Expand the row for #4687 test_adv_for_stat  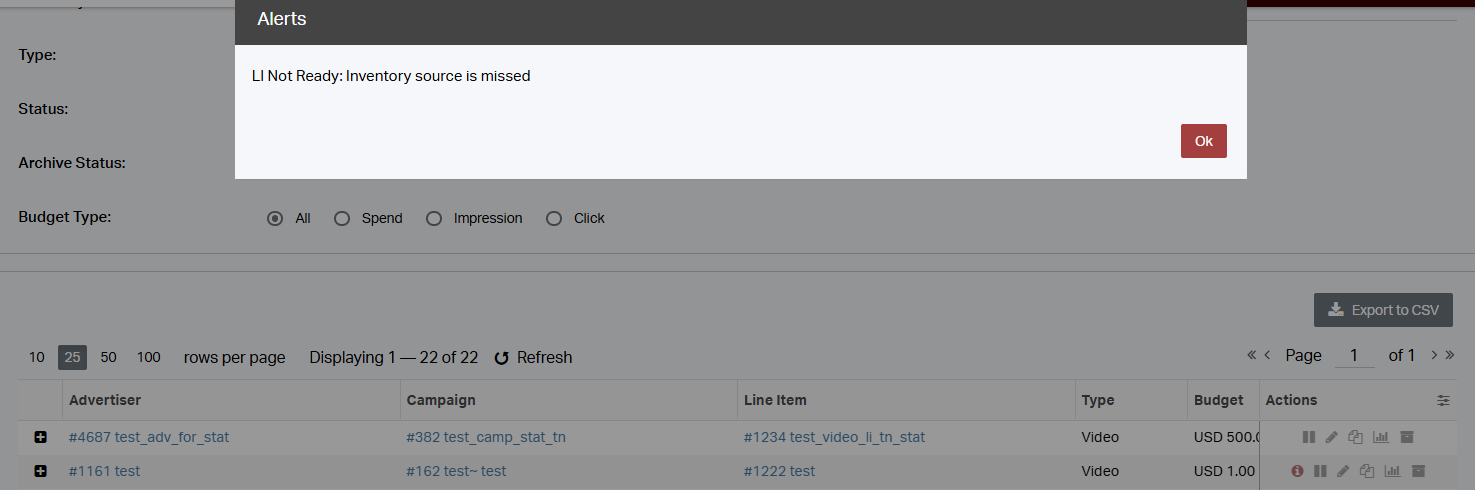(x=40, y=437)
